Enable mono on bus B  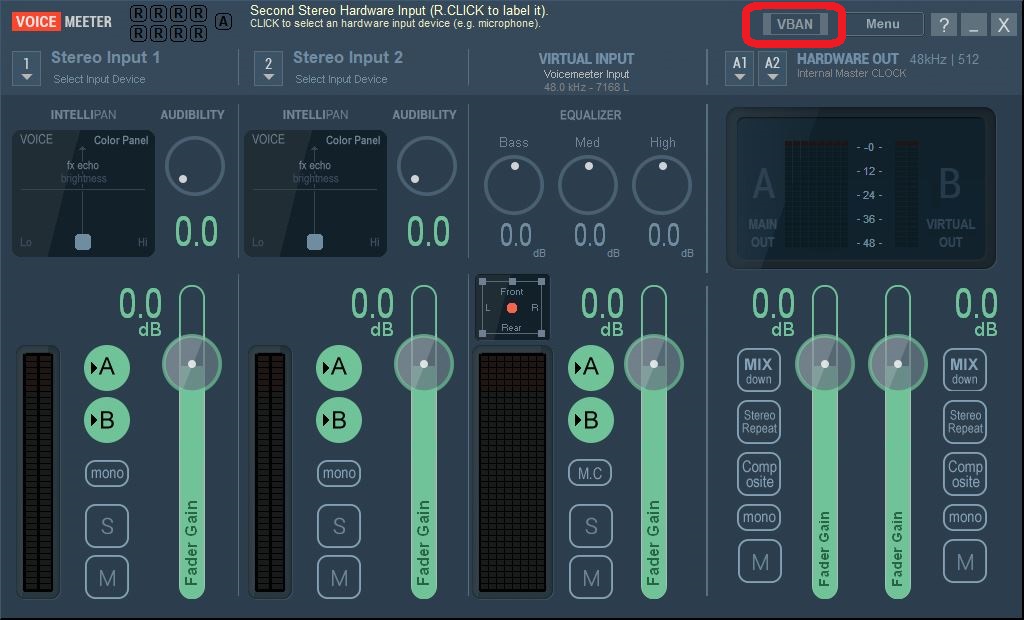965,517
